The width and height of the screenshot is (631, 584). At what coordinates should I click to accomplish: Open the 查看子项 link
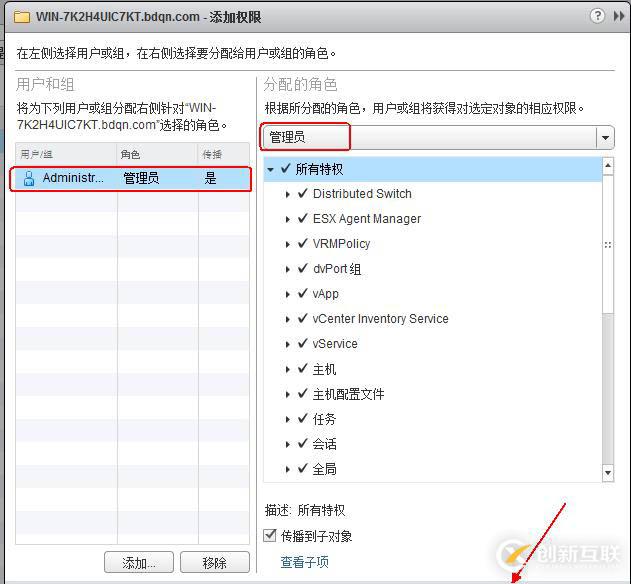tap(304, 562)
